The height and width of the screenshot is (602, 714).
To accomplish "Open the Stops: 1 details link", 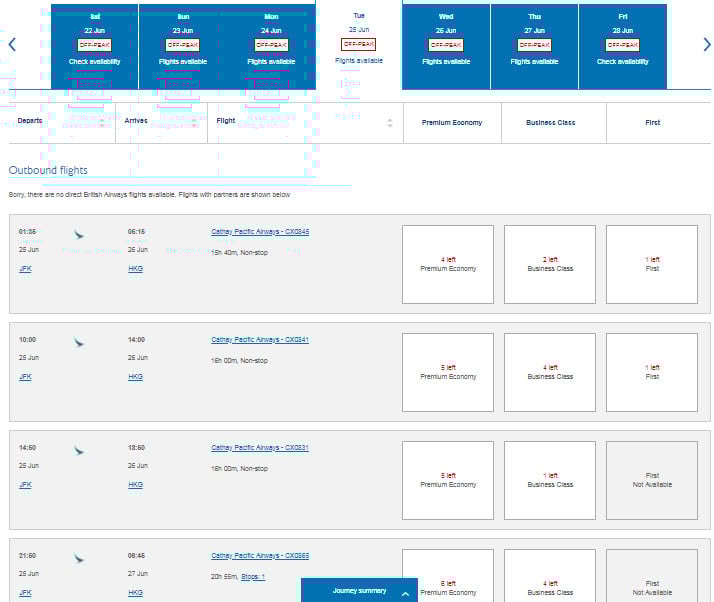I will (x=253, y=576).
